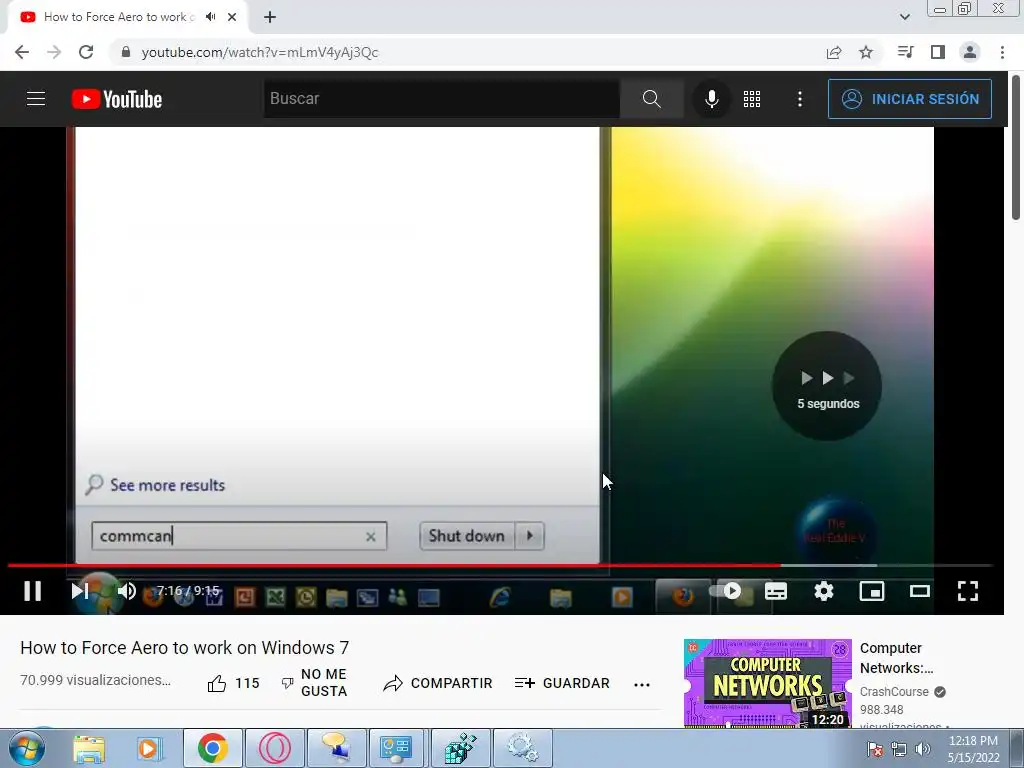Click the 70.999 visualizaciones text
The image size is (1024, 768).
click(x=95, y=680)
